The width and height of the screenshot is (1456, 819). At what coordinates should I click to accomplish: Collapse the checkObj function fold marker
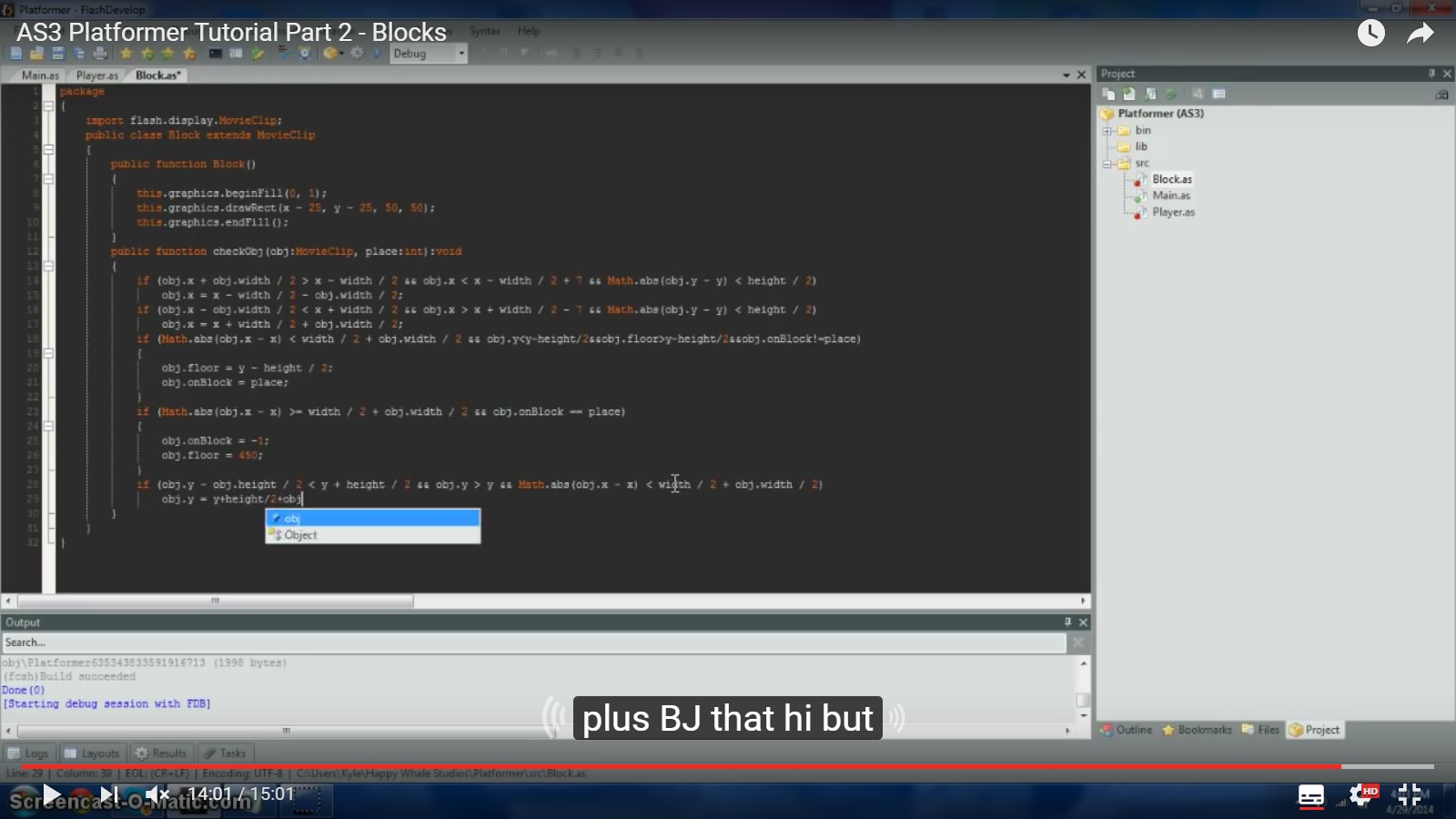pyautogui.click(x=48, y=266)
